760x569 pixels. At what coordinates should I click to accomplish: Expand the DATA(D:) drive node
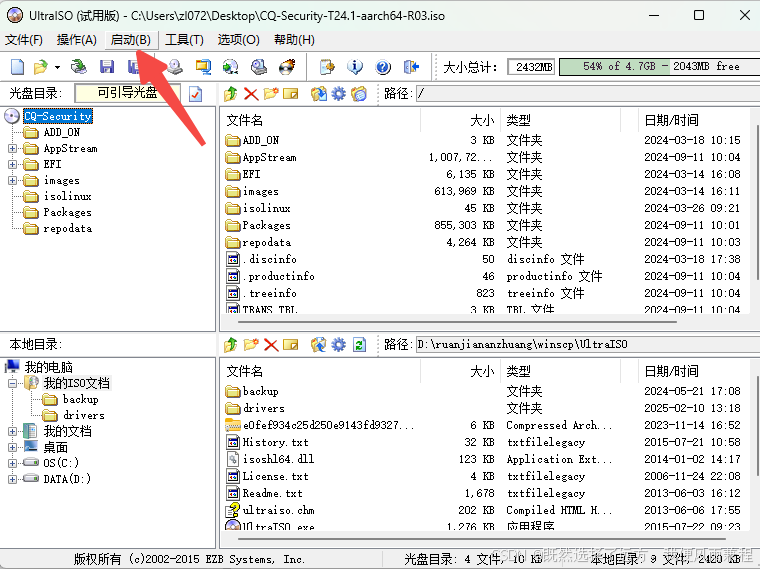click(13, 479)
